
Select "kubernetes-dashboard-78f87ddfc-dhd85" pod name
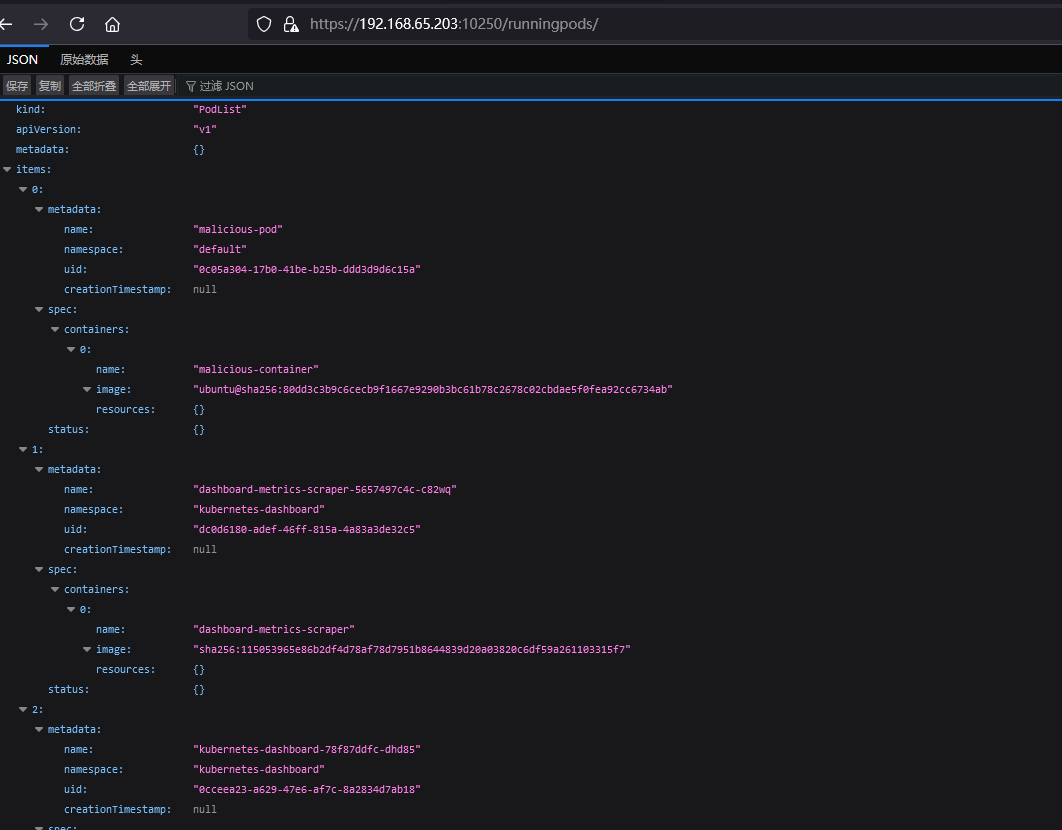tap(307, 749)
